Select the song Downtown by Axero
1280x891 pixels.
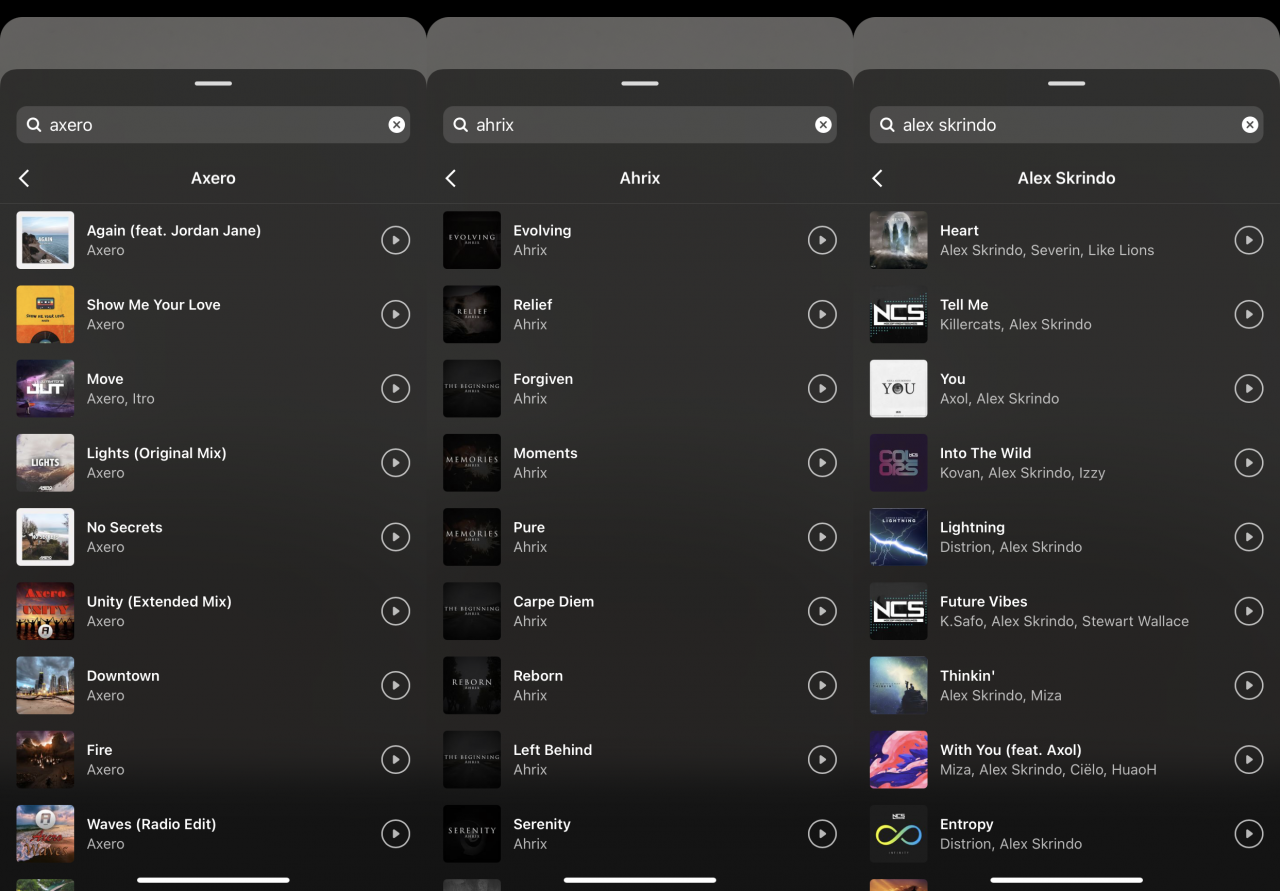click(123, 685)
